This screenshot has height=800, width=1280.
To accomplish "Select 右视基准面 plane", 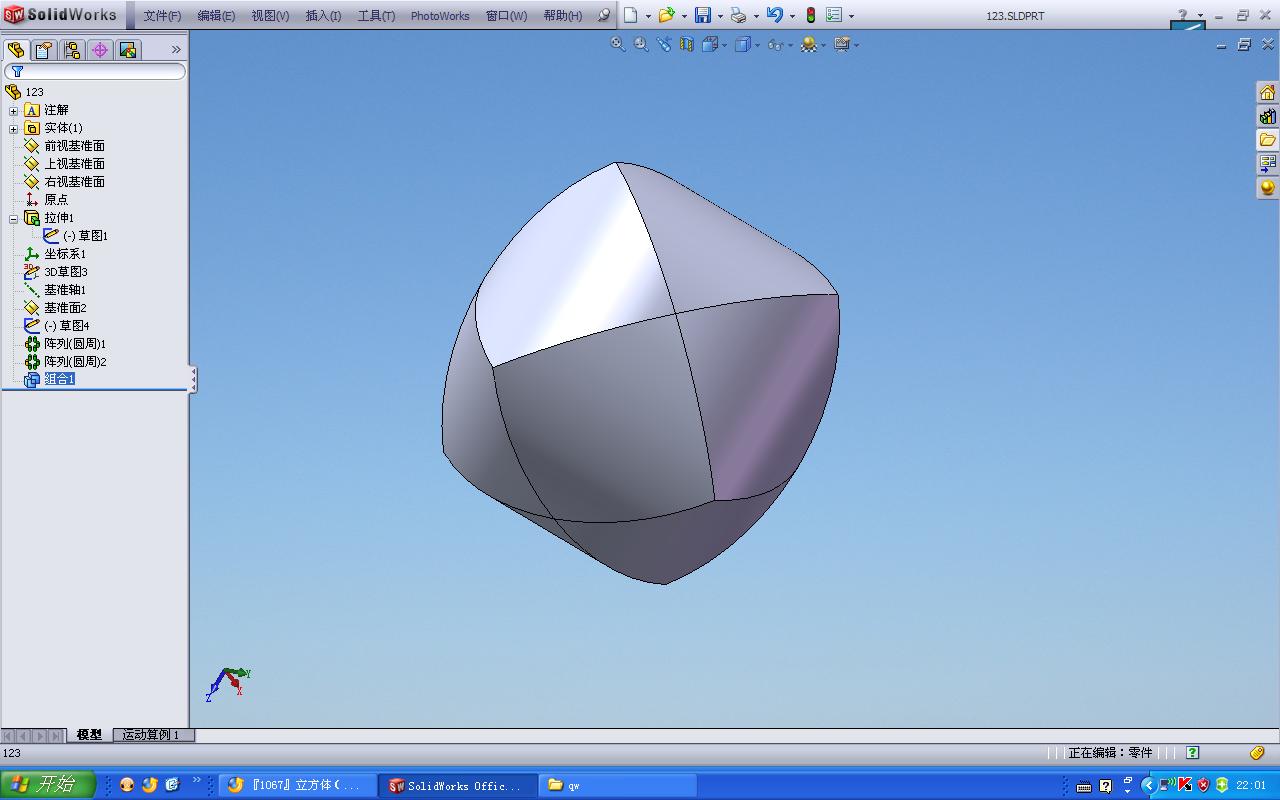I will 65,182.
